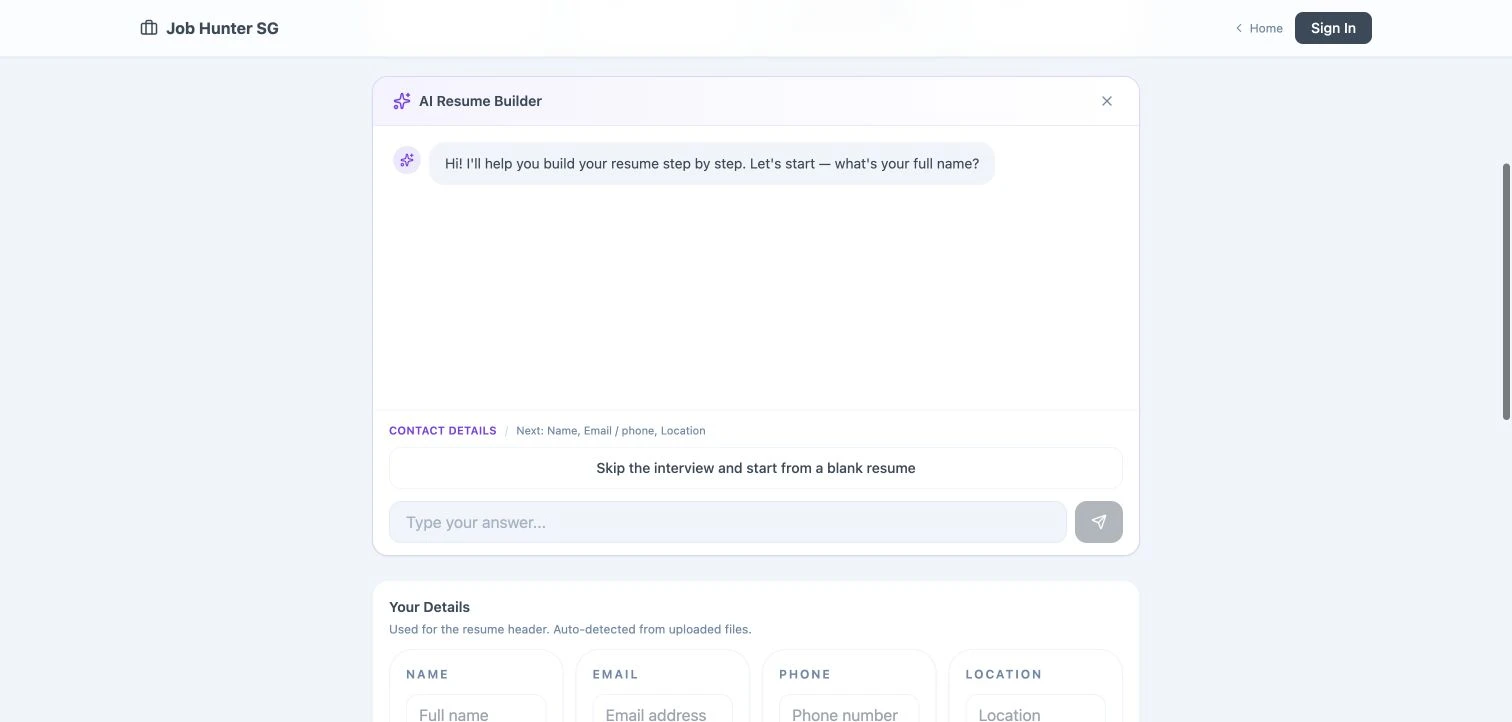Click the page vertical scrollbar thumb
This screenshot has height=722, width=1512.
click(x=1507, y=291)
